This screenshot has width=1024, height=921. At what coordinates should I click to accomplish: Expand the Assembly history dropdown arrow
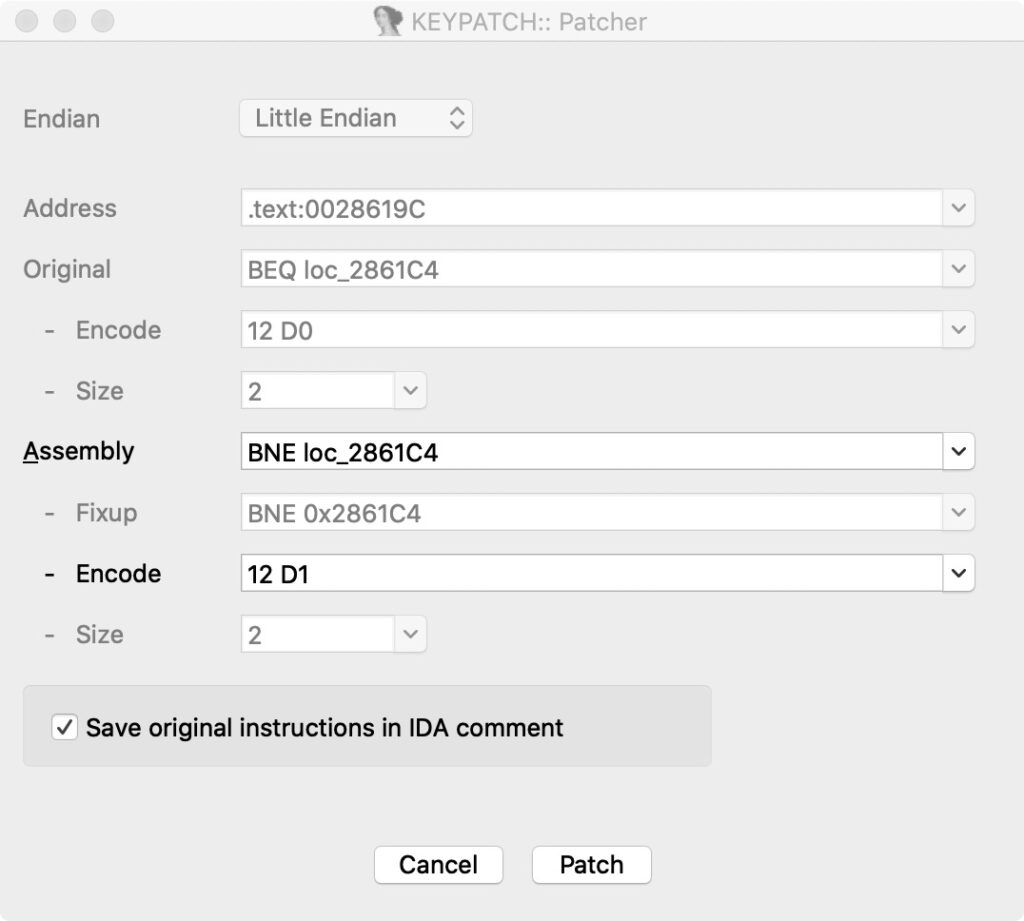[958, 452]
